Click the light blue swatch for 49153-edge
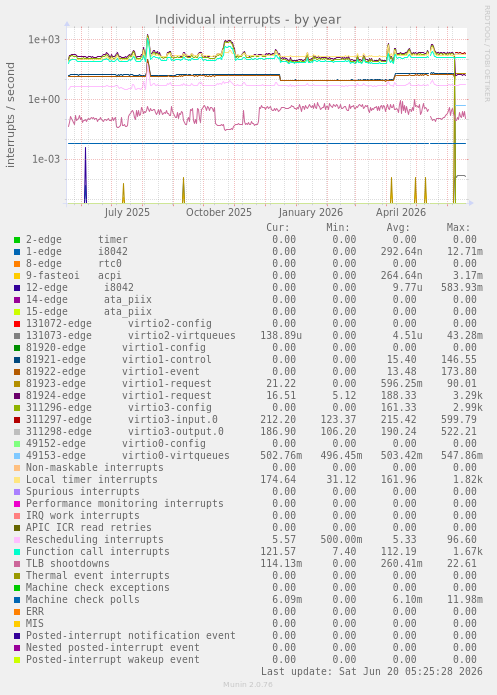 (17, 456)
